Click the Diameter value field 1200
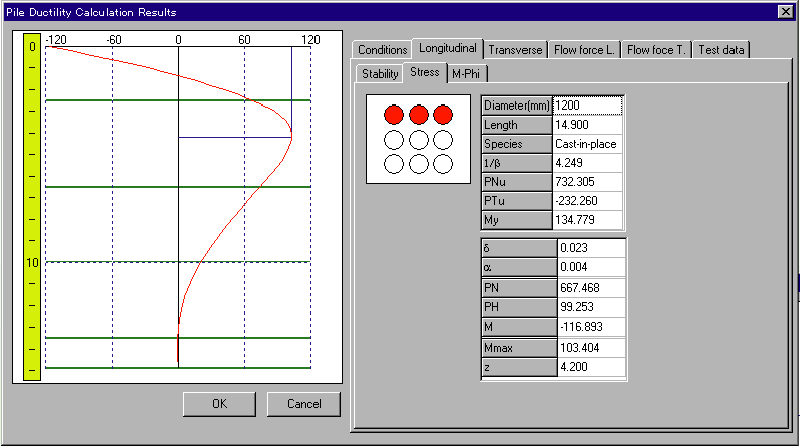This screenshot has width=800, height=446. [588, 105]
